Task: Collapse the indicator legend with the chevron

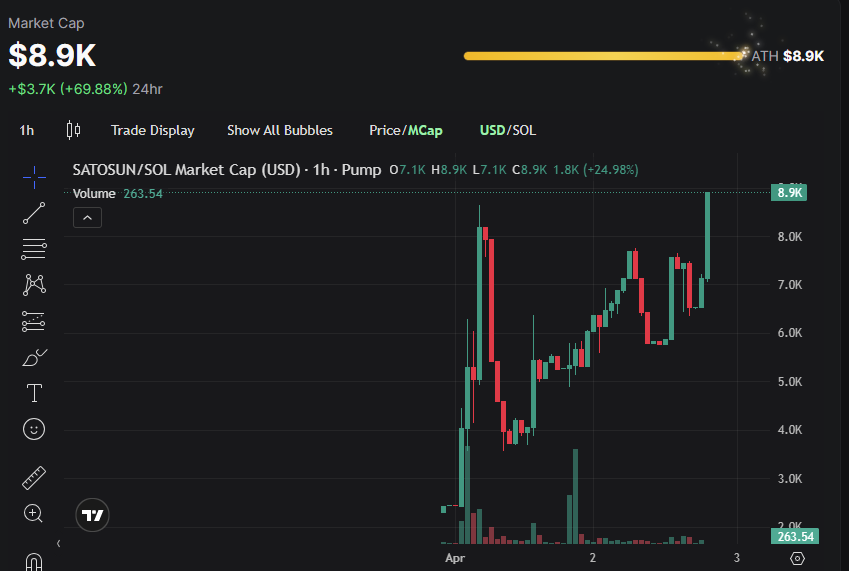Action: pyautogui.click(x=87, y=218)
